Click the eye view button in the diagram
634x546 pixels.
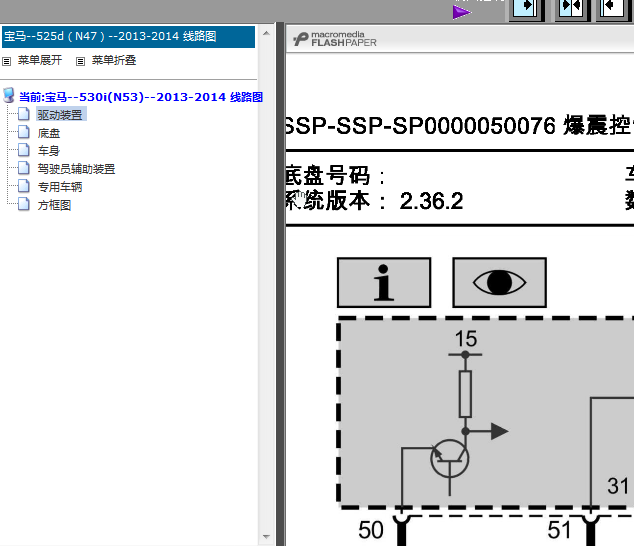[x=499, y=282]
